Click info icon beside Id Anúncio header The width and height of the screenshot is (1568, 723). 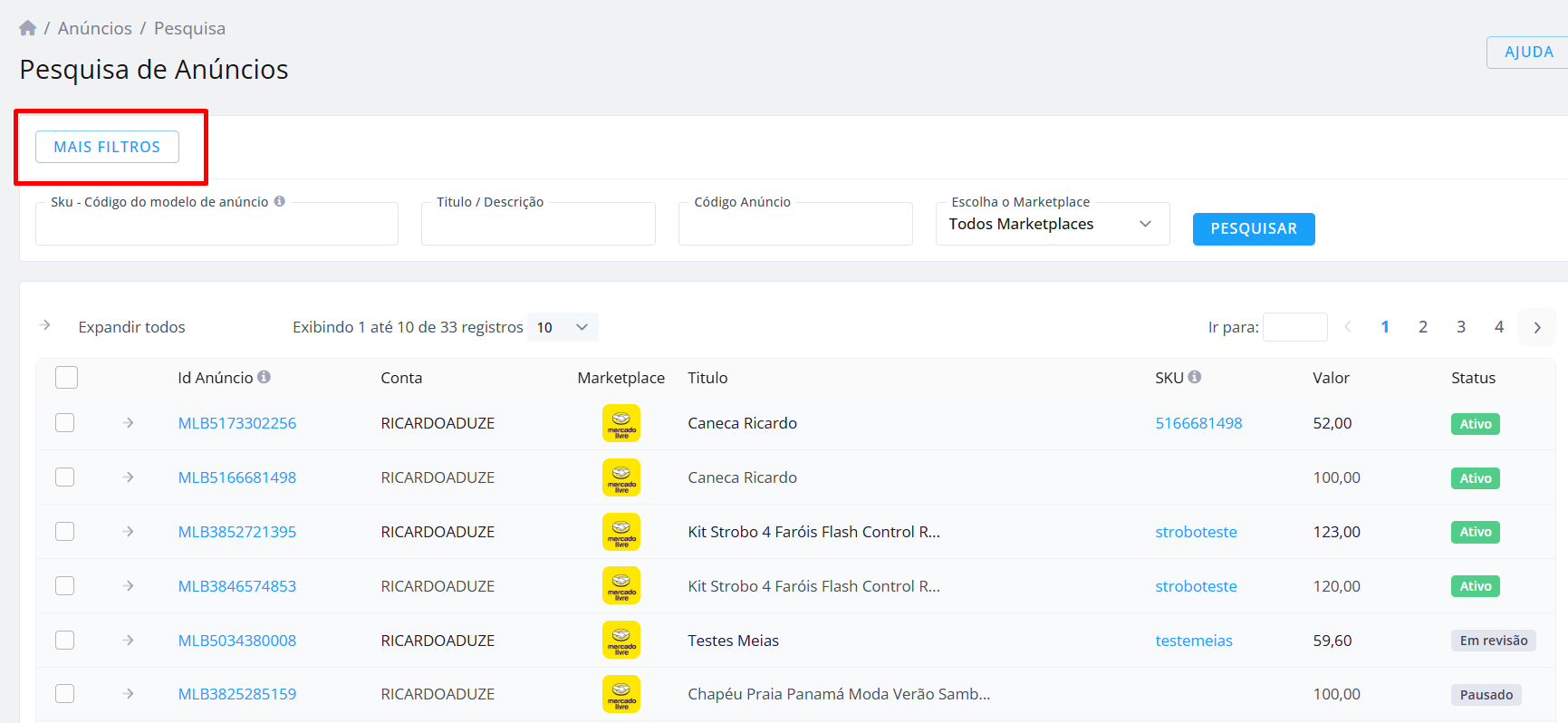tap(264, 377)
